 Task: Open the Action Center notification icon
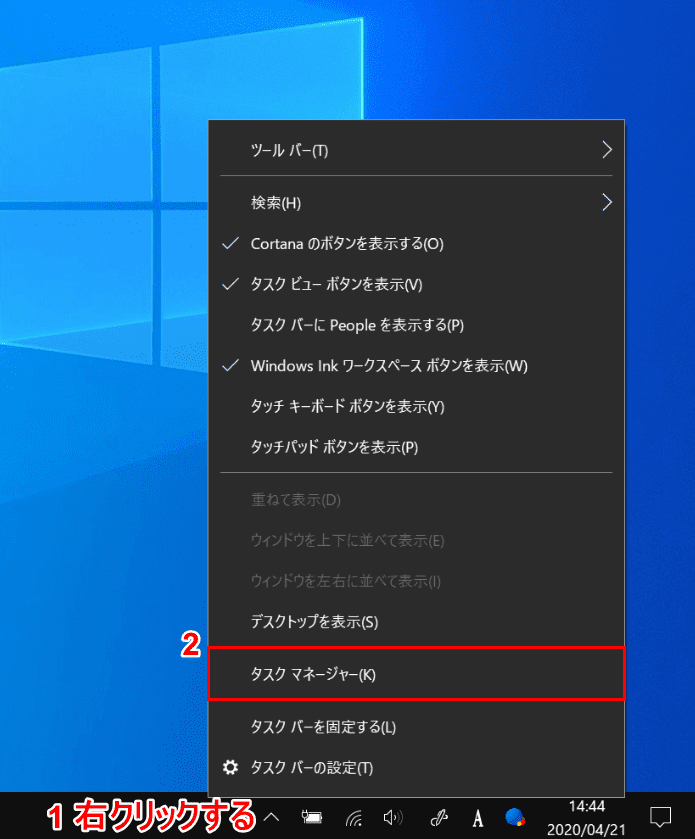click(x=660, y=817)
